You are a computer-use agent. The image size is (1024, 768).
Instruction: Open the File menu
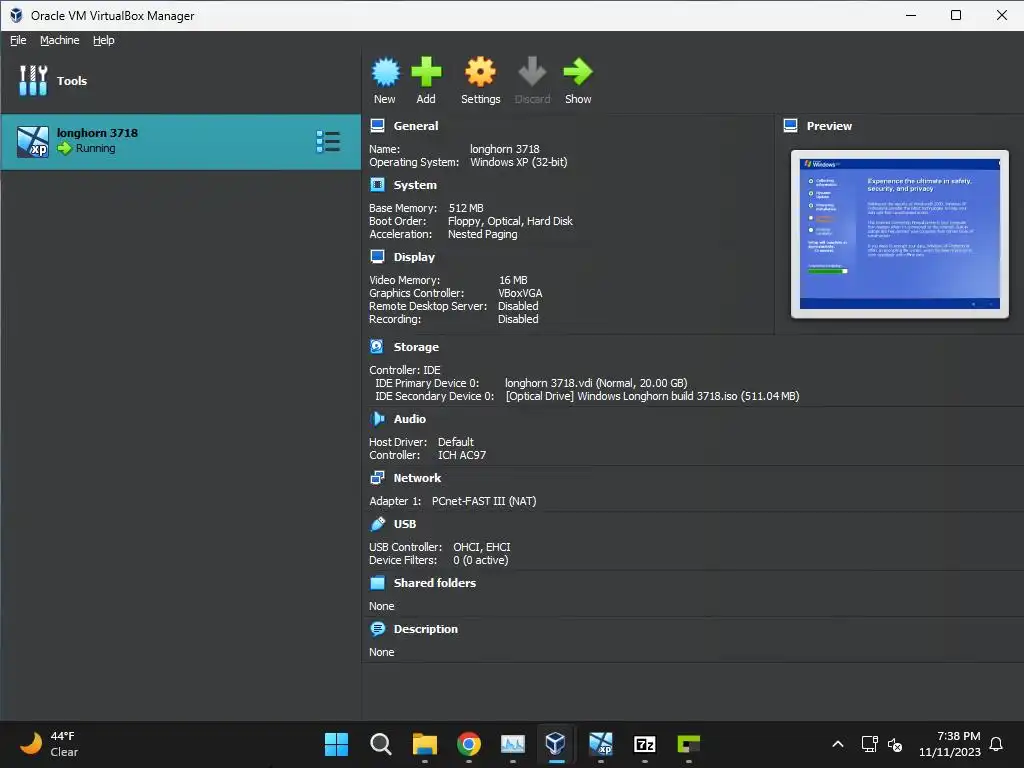18,40
